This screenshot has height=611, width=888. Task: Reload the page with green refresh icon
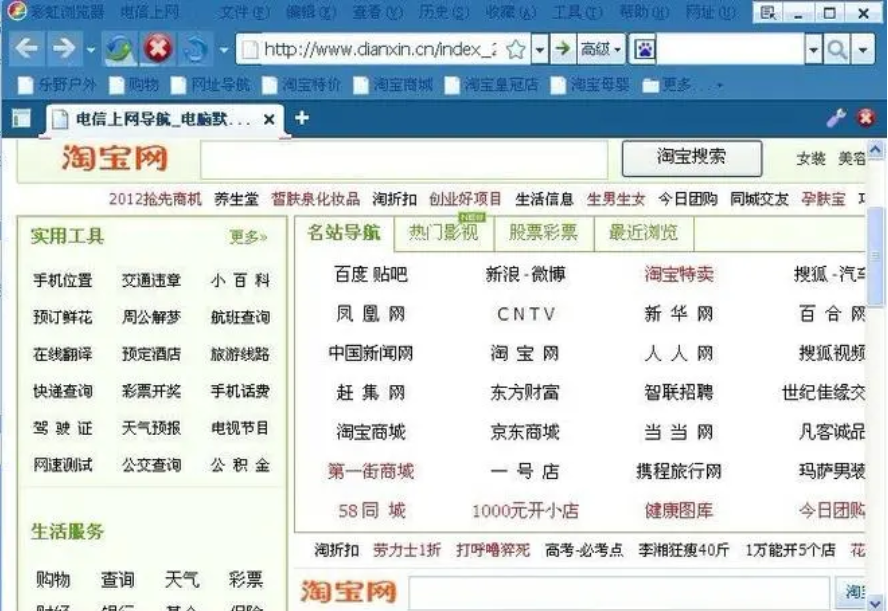tap(119, 49)
